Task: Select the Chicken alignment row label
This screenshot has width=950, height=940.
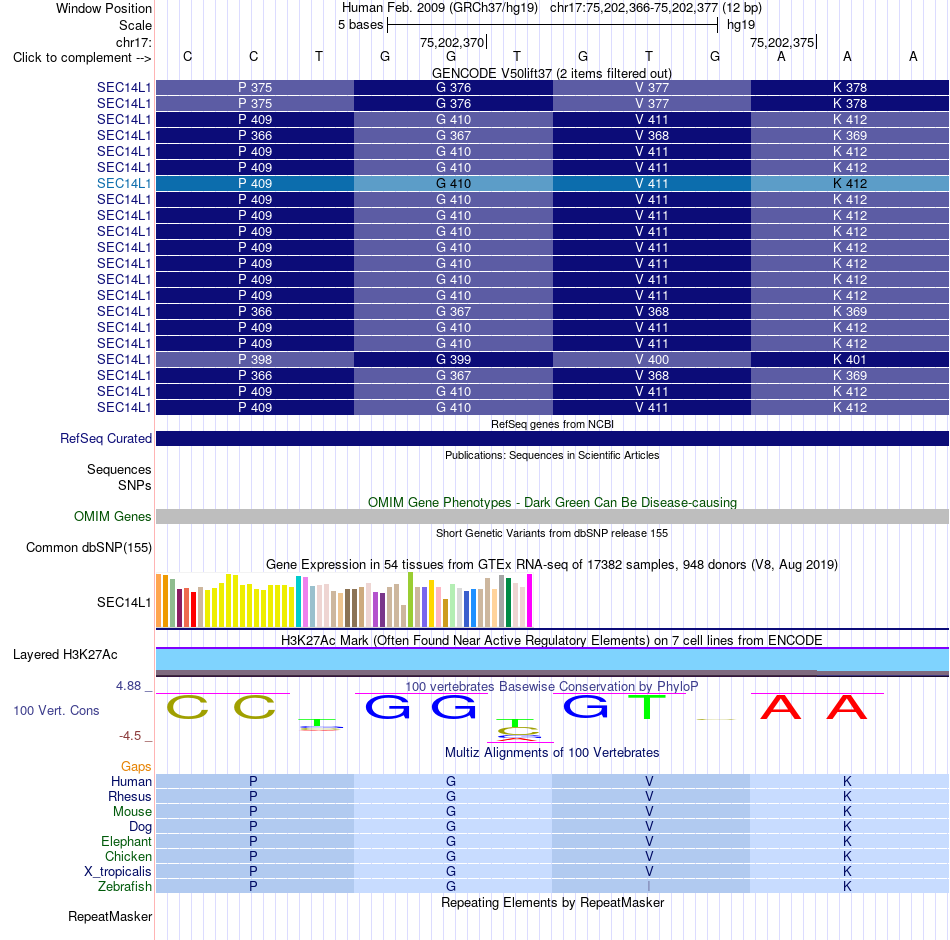Action: point(128,856)
